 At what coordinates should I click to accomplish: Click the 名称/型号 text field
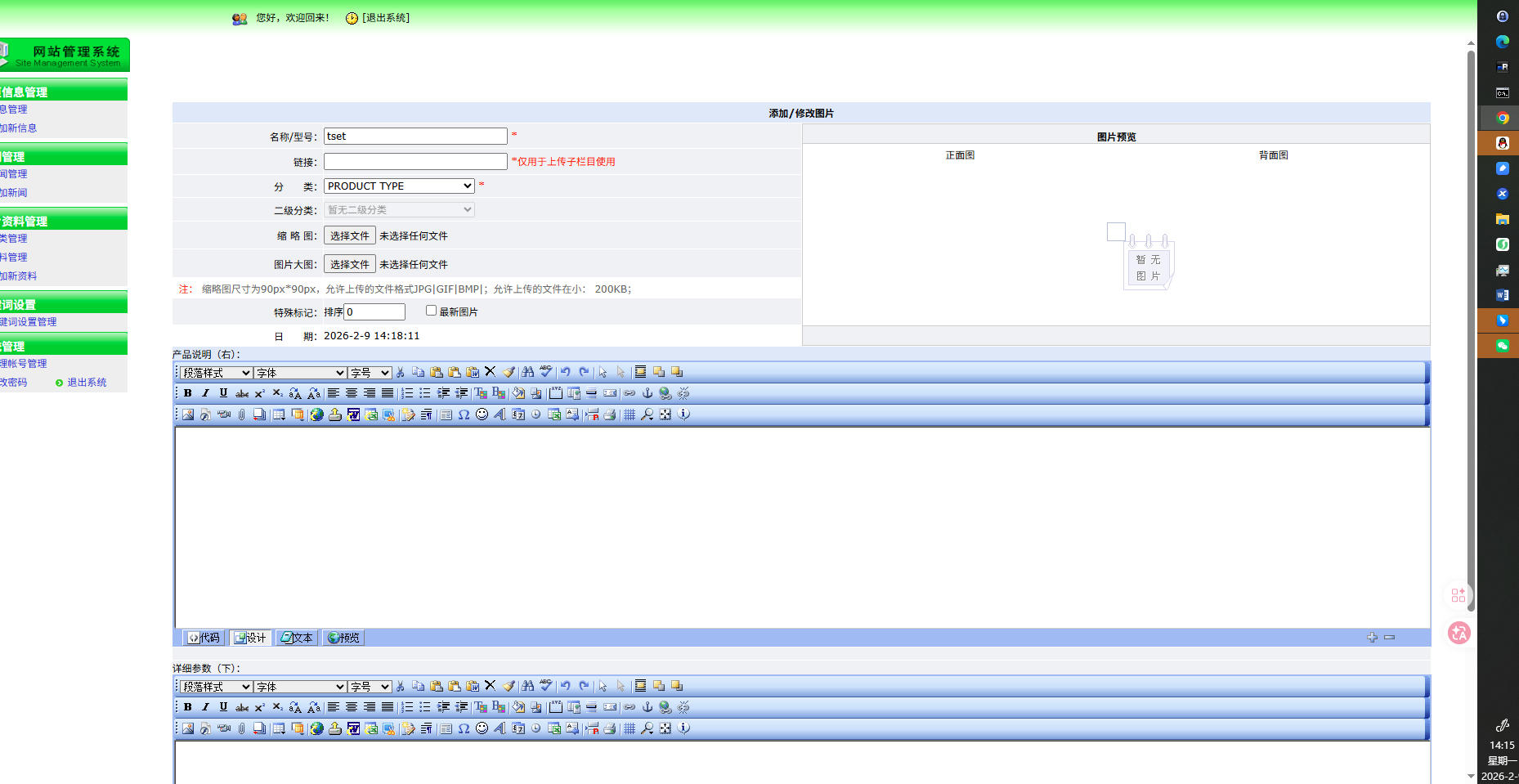click(415, 137)
